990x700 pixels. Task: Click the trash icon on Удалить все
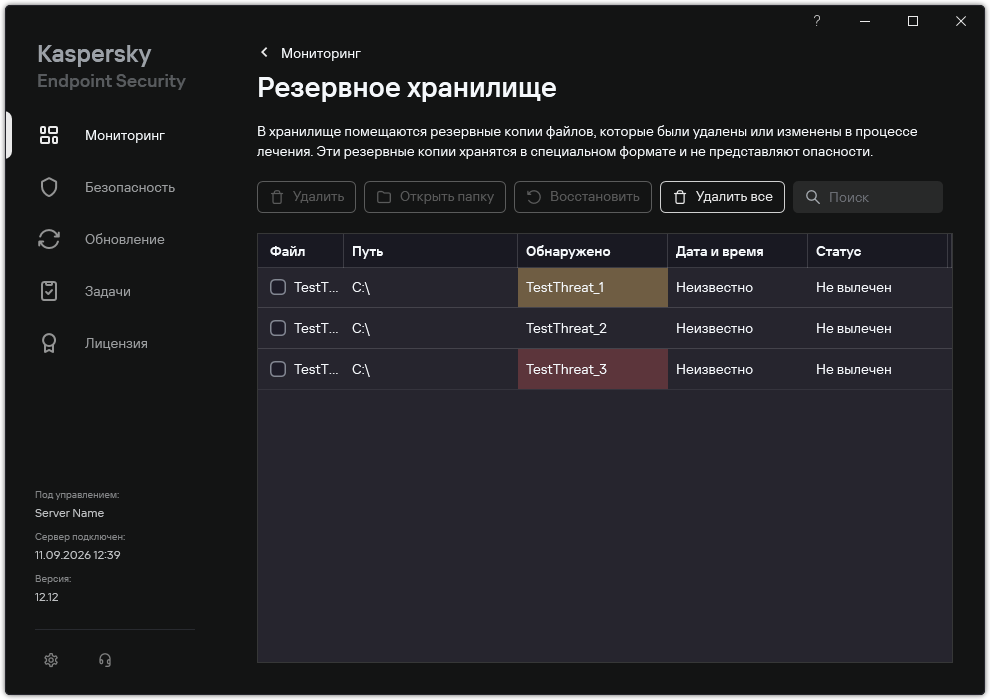point(679,197)
